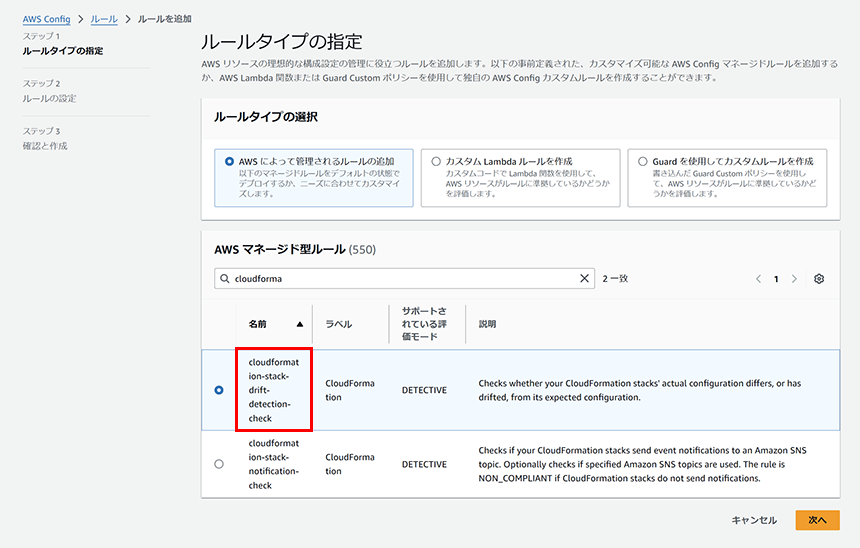Open the ルール breadcrumb link

click(104, 19)
